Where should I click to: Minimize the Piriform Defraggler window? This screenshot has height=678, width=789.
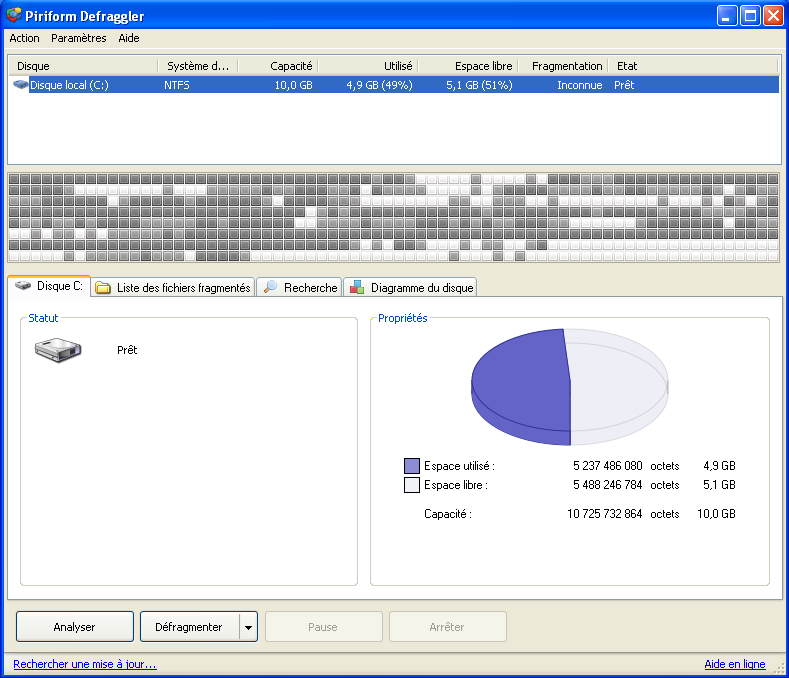[x=727, y=16]
